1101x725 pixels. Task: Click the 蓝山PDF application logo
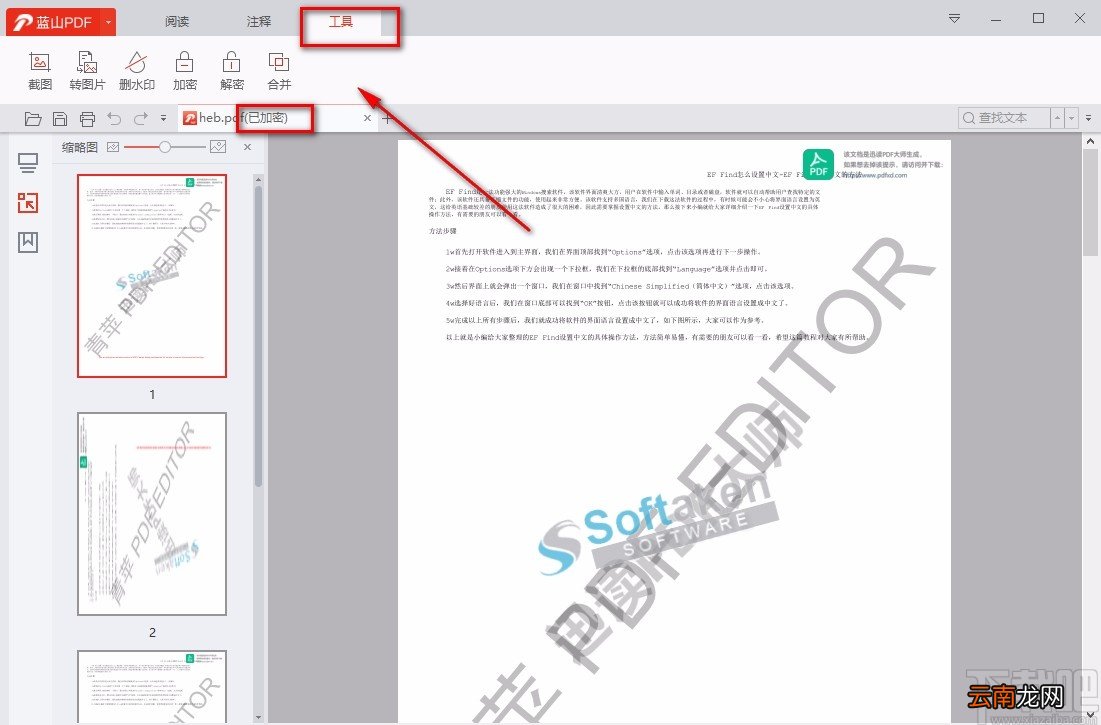point(53,22)
